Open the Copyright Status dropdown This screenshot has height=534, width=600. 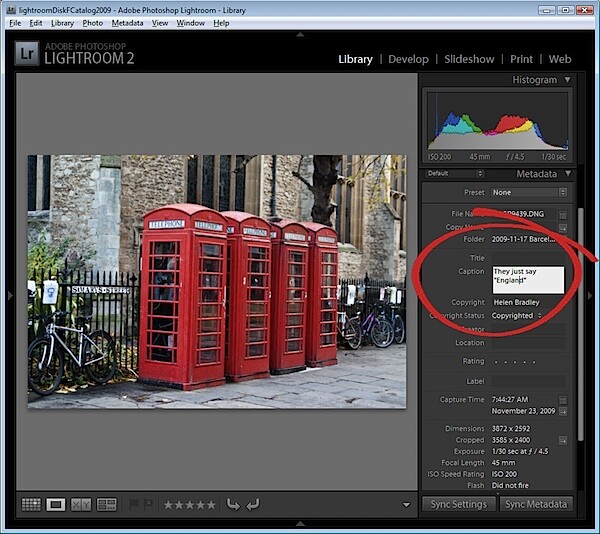pos(517,316)
